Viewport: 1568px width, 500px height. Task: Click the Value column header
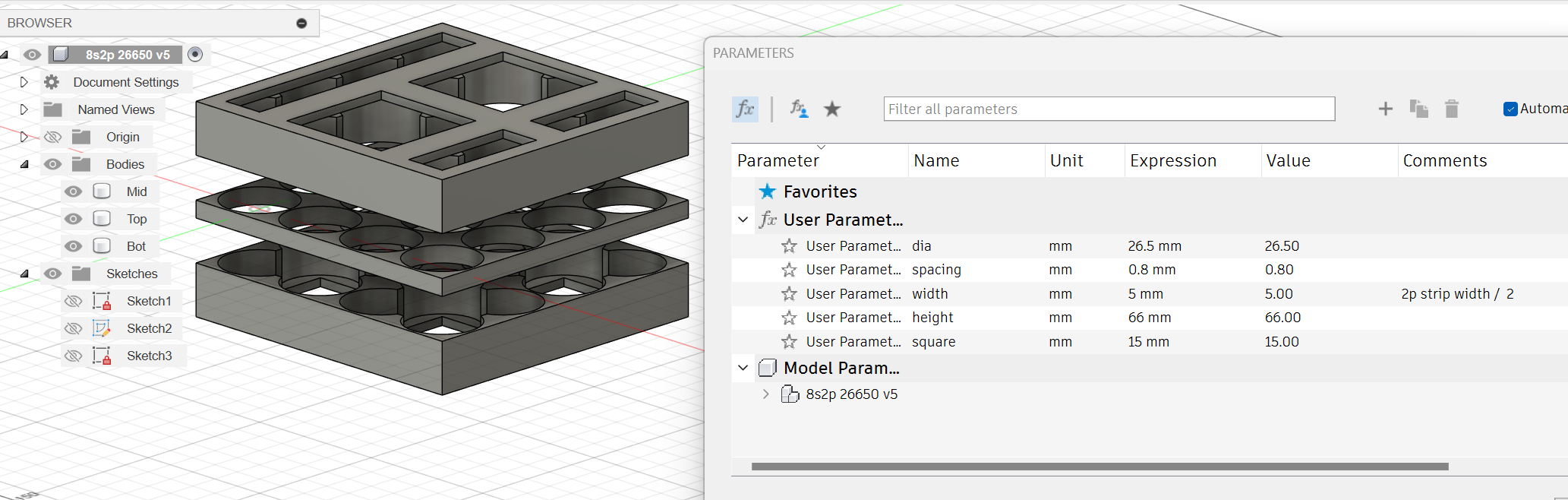tap(1330, 160)
